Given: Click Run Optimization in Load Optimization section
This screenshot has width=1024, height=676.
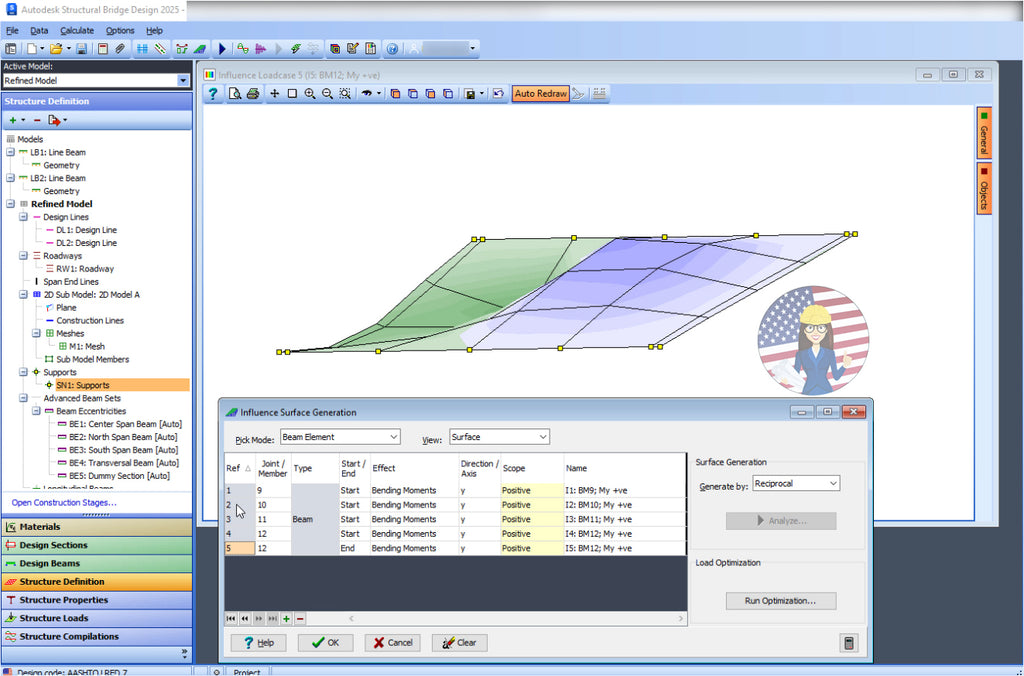Looking at the screenshot, I should [x=781, y=600].
